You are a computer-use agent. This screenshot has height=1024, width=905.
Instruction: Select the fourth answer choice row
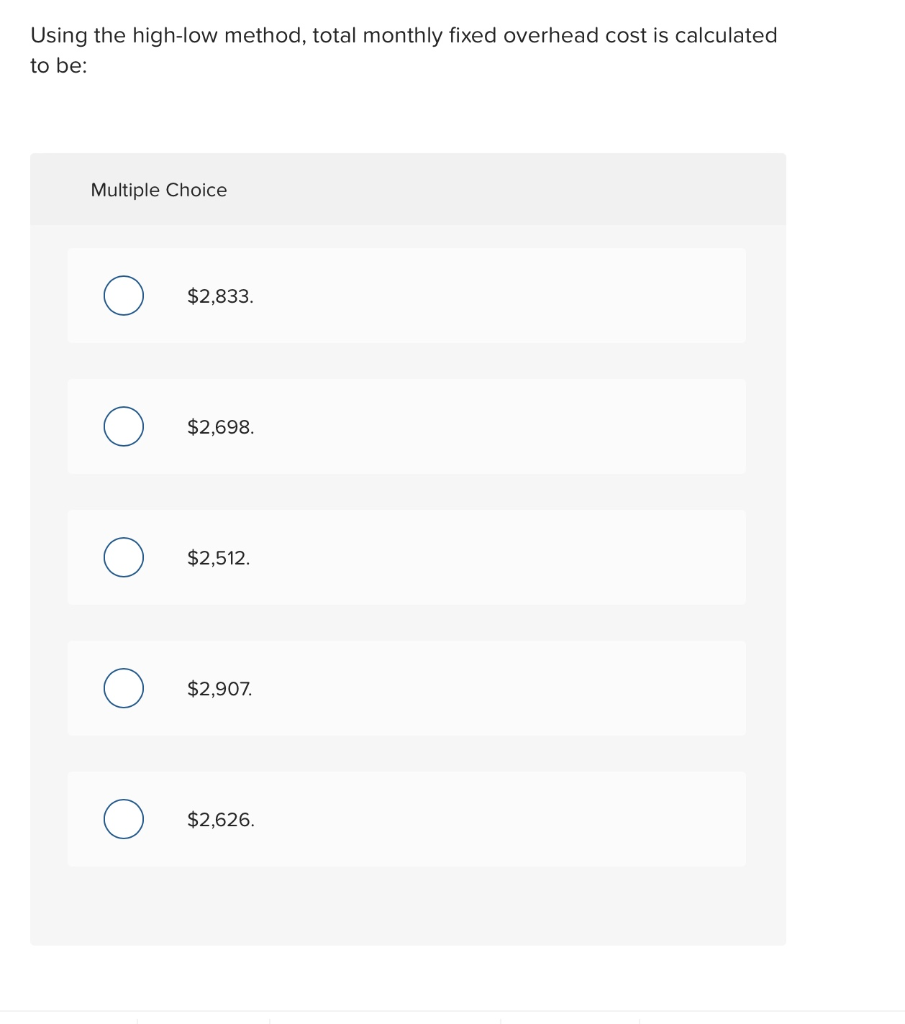(406, 688)
